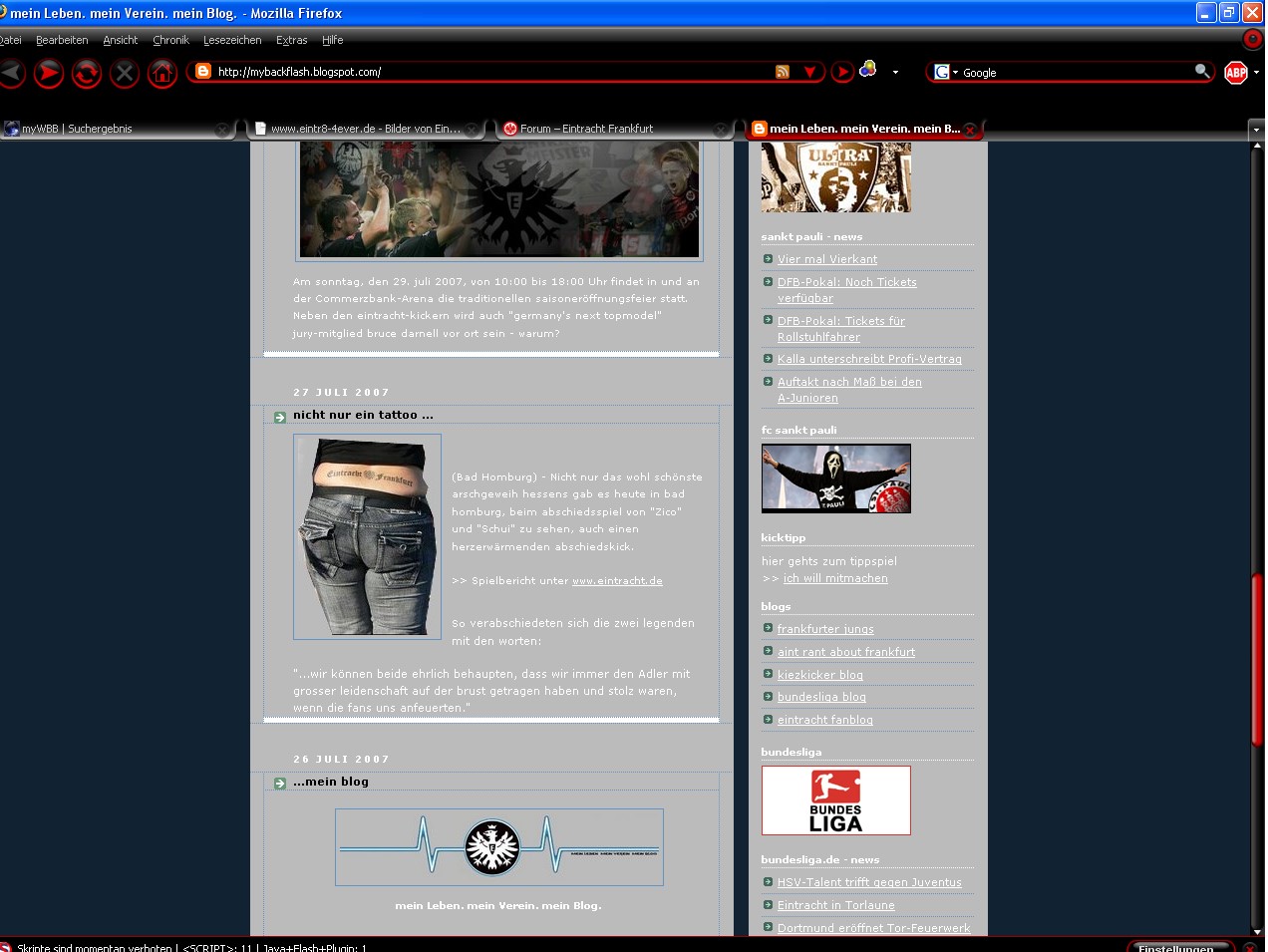Open the Google search engine dropdown
Screen dimensions: 1268x952
[x=944, y=72]
